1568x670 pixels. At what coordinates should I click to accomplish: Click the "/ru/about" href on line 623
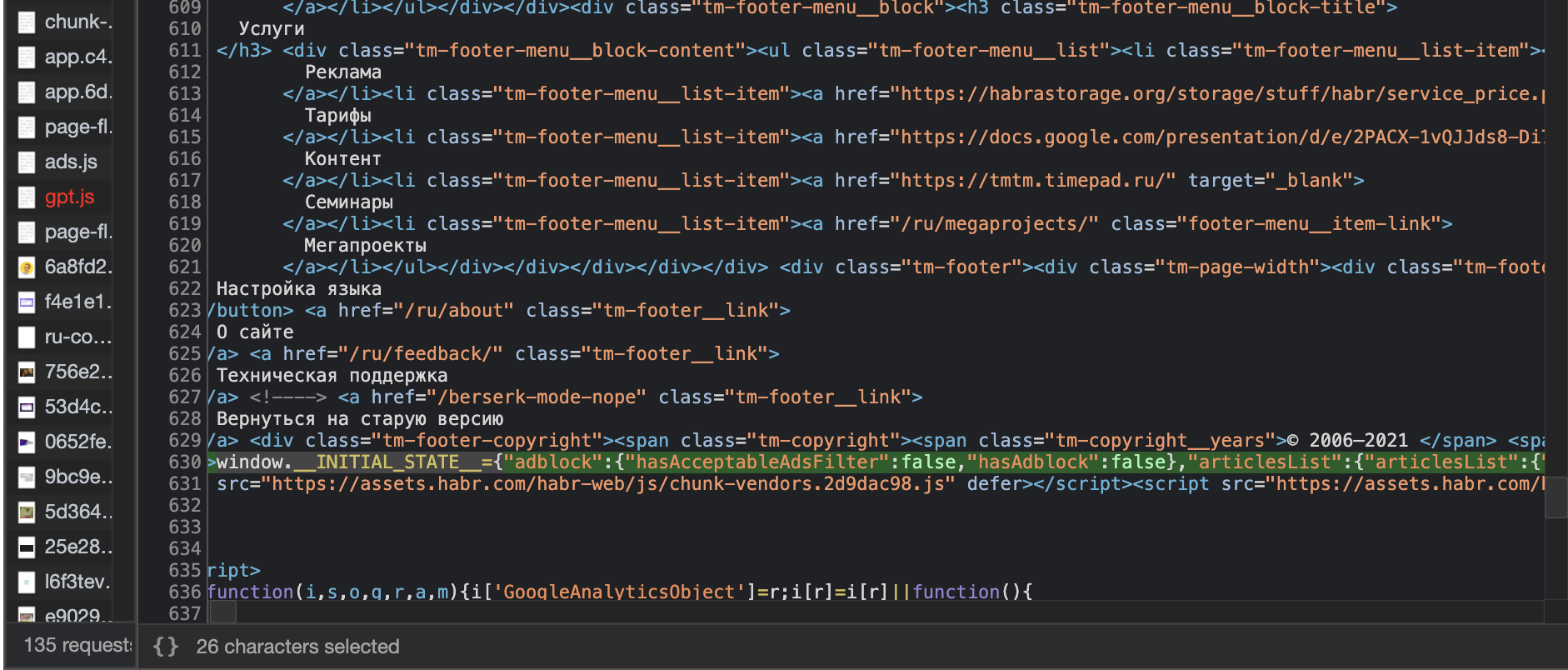tap(453, 311)
